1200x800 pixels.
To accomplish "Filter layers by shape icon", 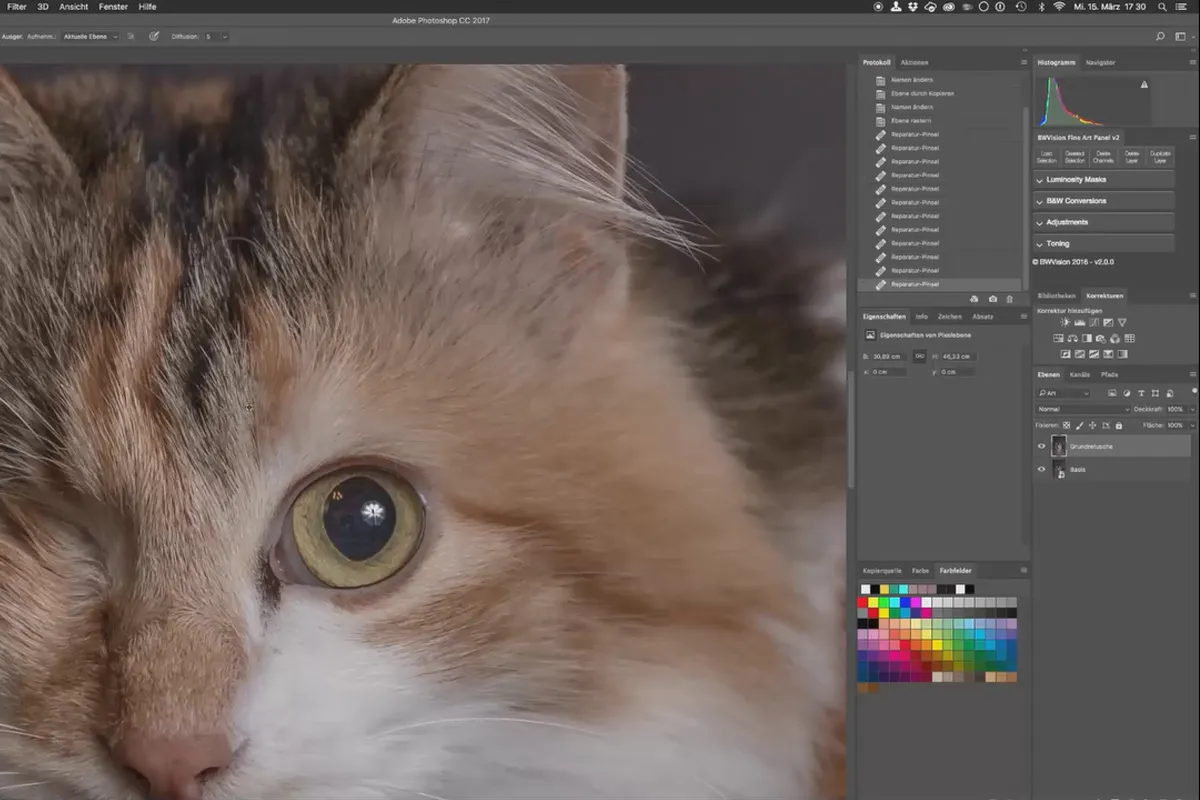I will point(1155,393).
